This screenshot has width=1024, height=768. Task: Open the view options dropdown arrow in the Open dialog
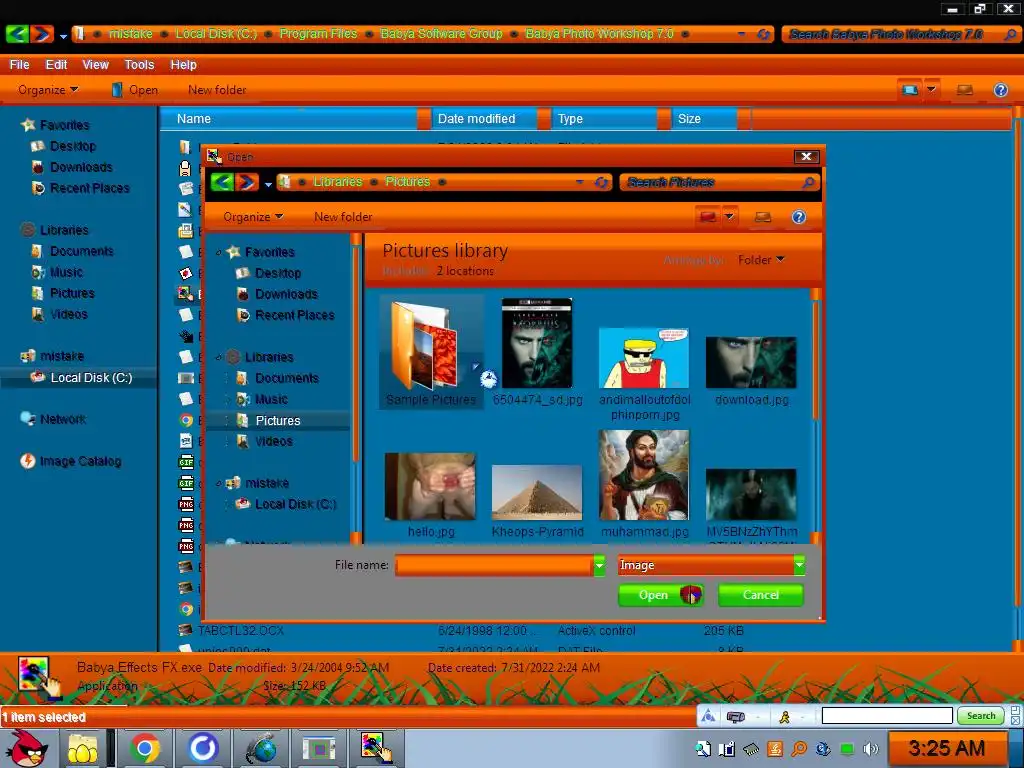click(x=729, y=216)
